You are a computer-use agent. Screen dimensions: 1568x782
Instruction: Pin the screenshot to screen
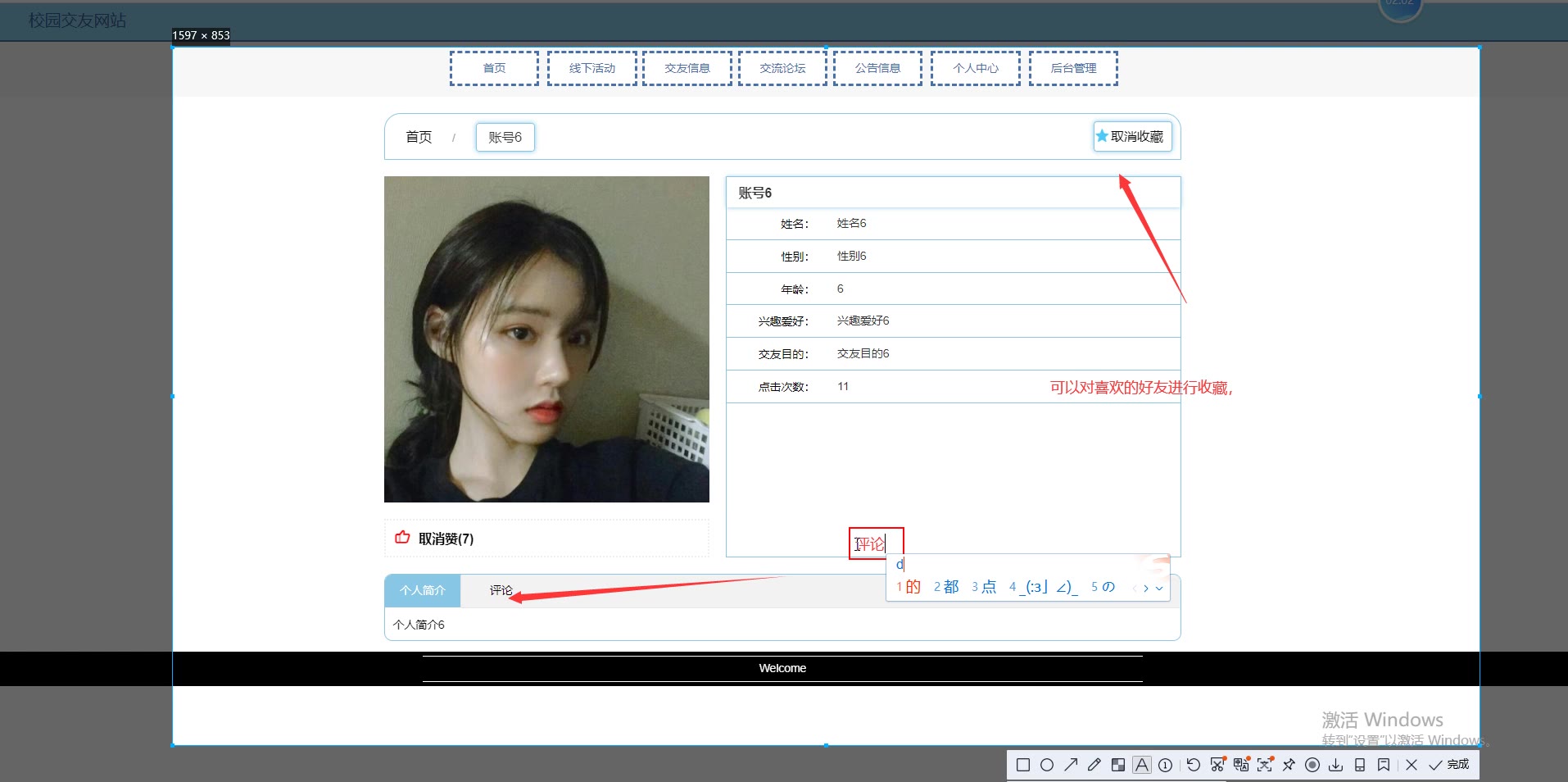(1289, 765)
